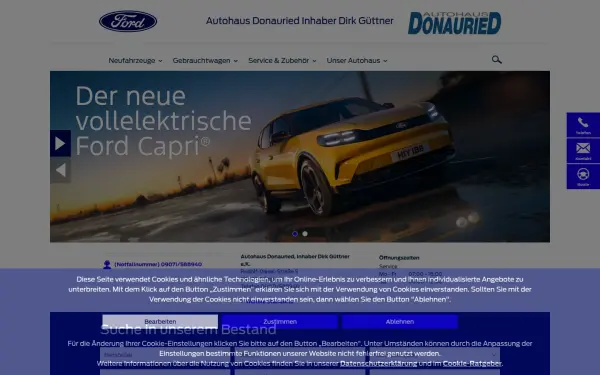This screenshot has height=375, width=600.
Task: Click the next slide arrow on banner
Action: [60, 143]
